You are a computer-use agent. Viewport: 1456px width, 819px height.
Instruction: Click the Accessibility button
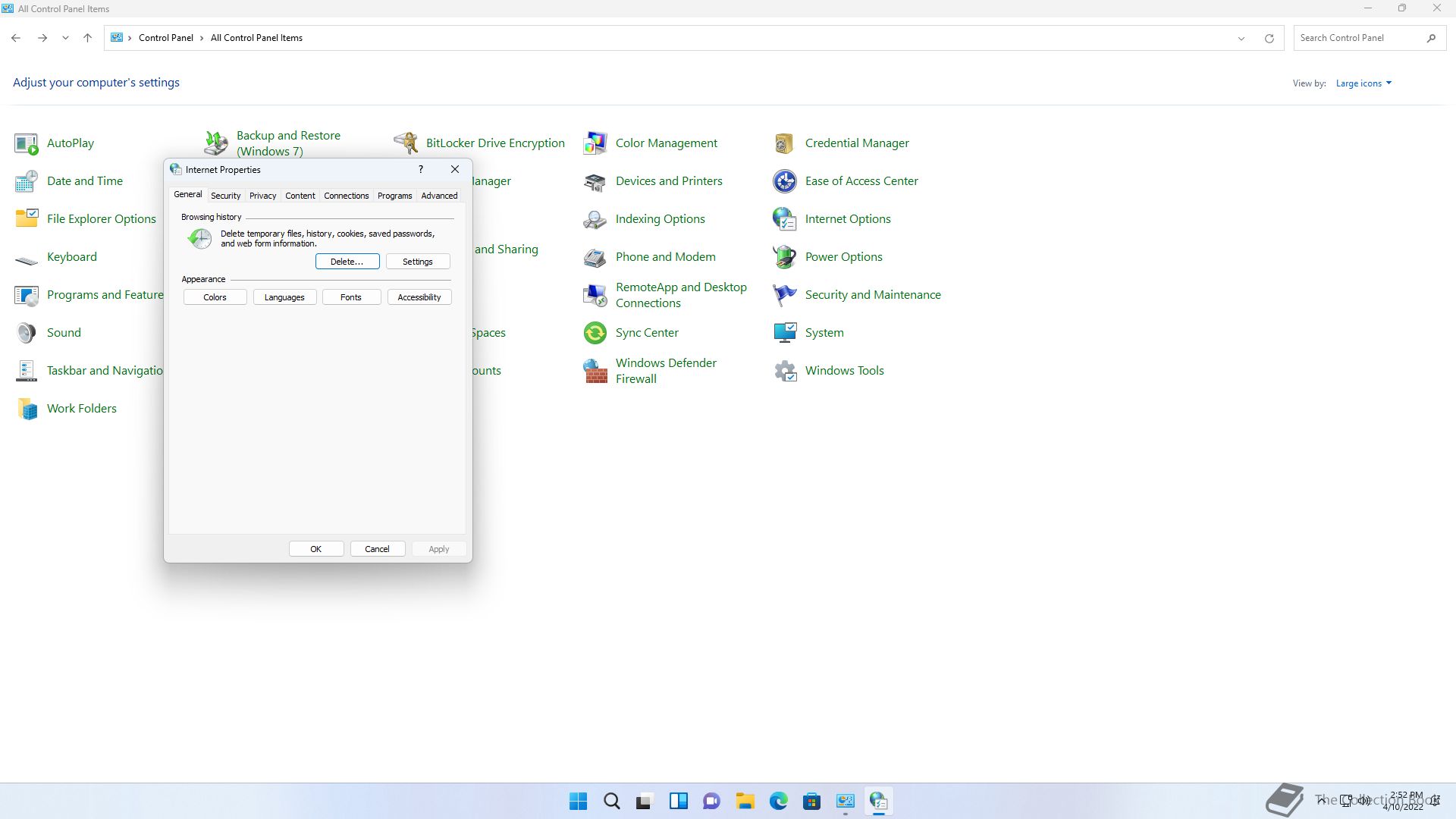point(419,297)
